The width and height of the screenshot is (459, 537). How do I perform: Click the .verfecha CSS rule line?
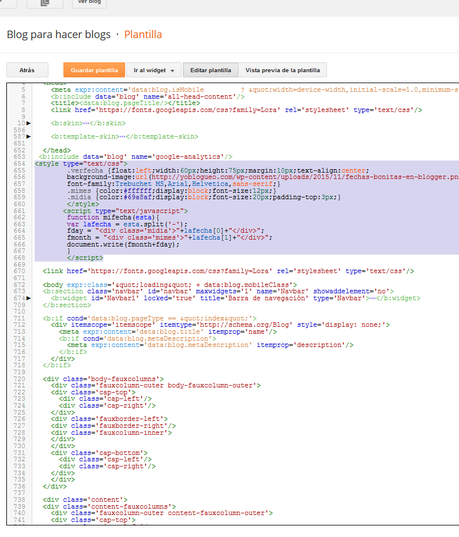[218, 170]
